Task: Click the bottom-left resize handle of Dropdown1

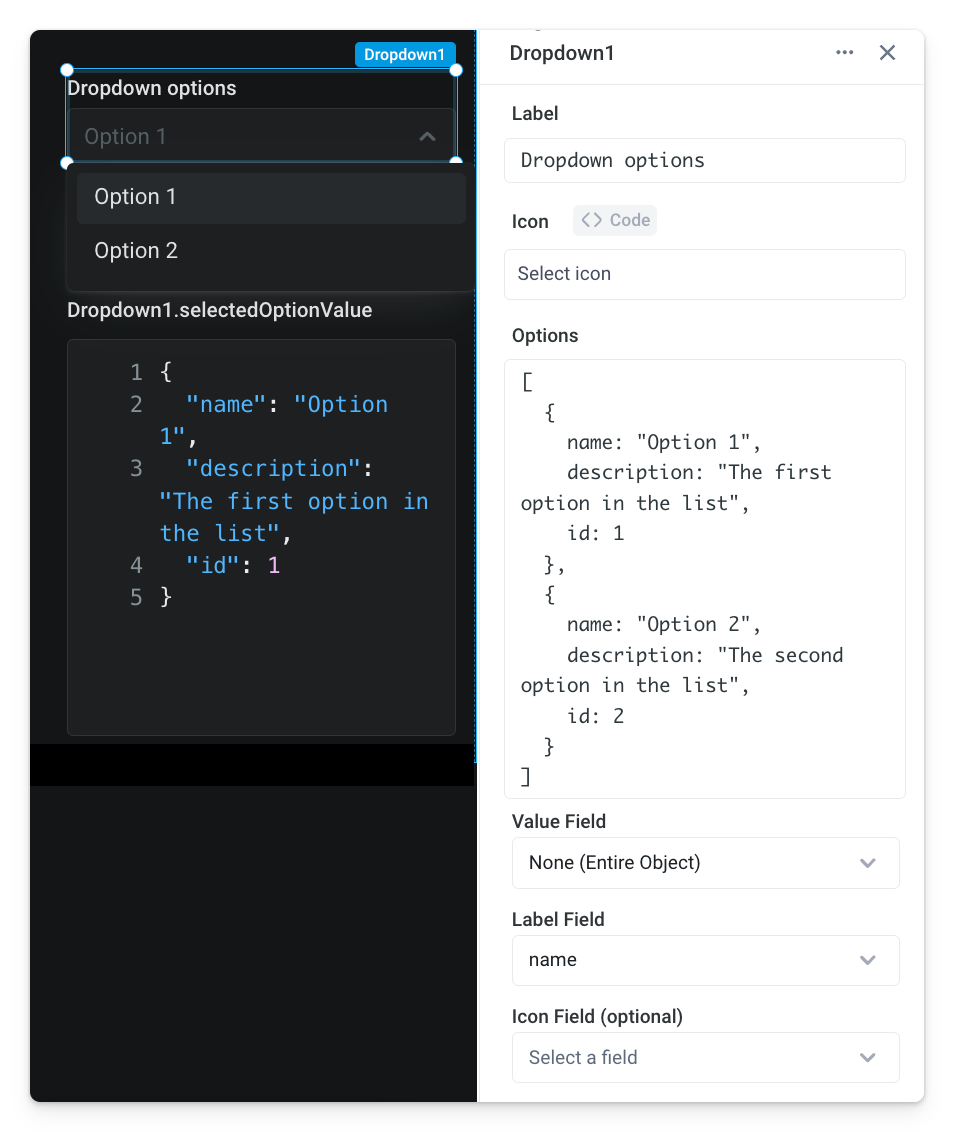Action: point(68,162)
